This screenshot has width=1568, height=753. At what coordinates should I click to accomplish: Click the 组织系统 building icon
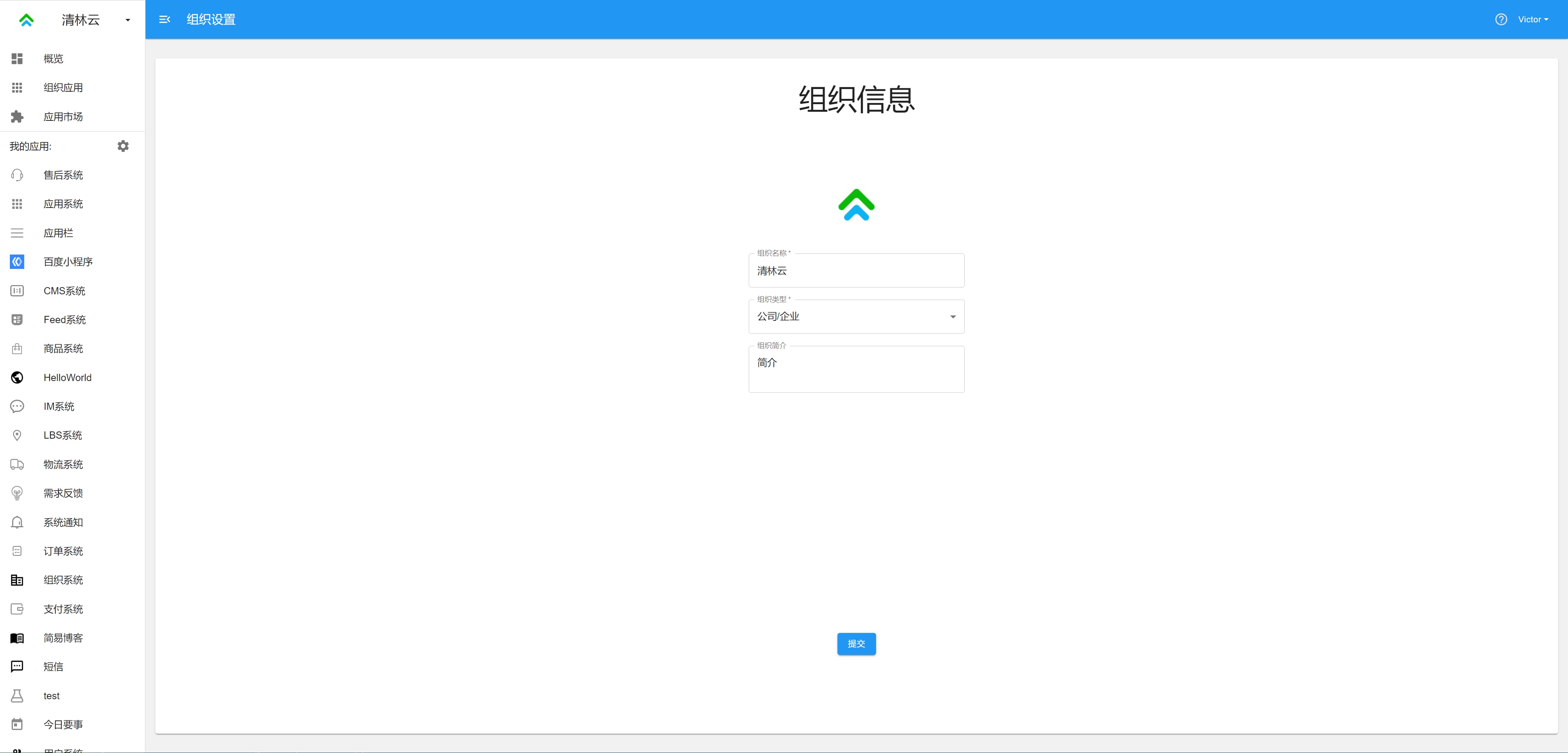(17, 580)
